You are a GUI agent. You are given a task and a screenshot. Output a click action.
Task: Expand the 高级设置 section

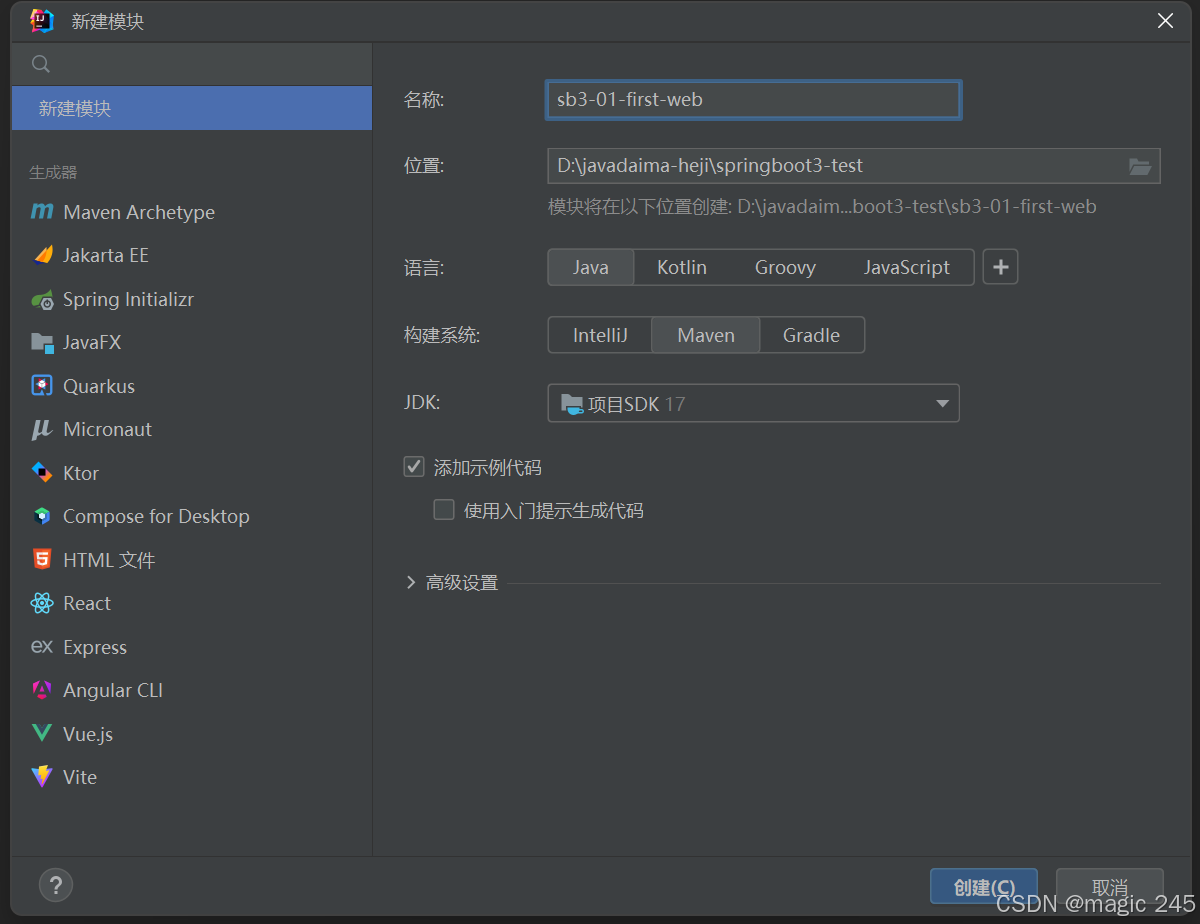click(x=411, y=582)
